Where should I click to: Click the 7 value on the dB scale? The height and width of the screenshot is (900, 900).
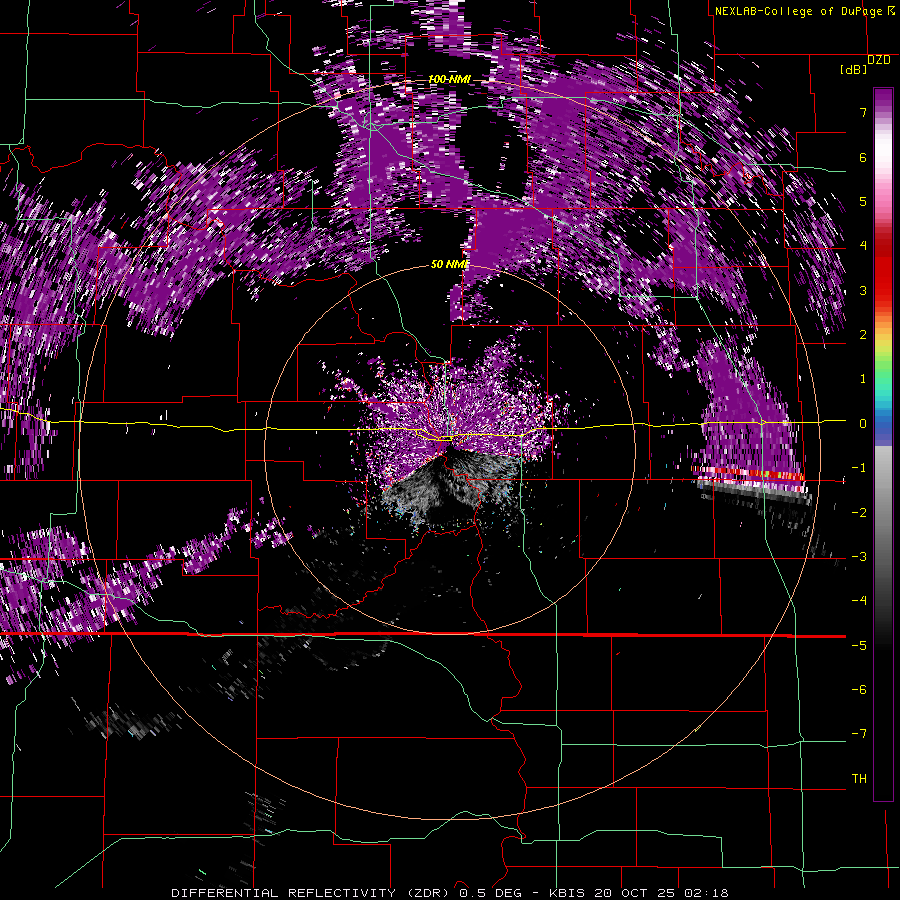[863, 112]
